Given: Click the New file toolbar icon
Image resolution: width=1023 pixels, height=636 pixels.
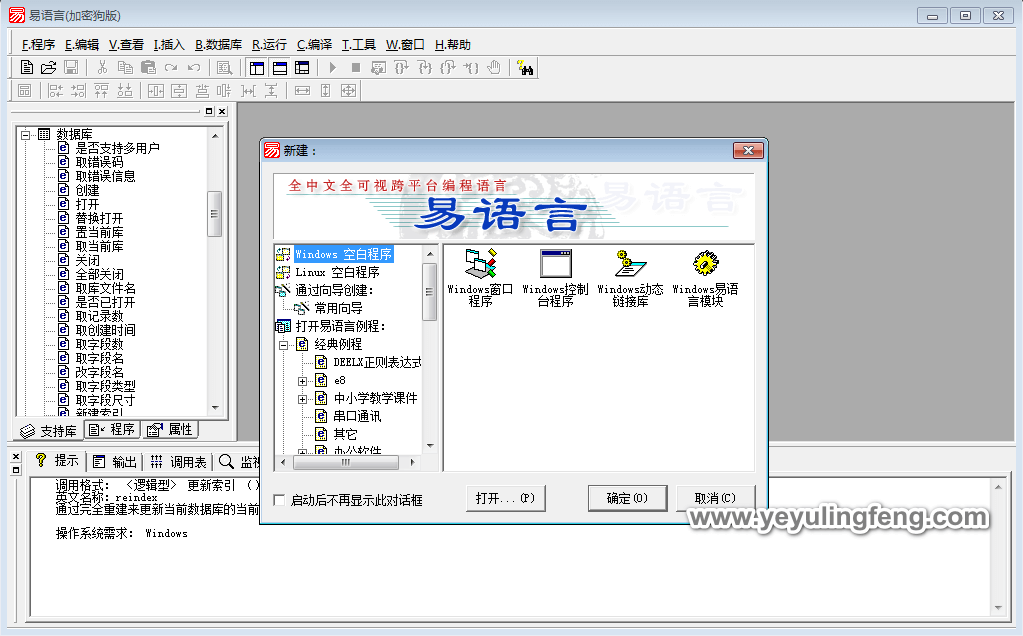Looking at the screenshot, I should tap(27, 67).
